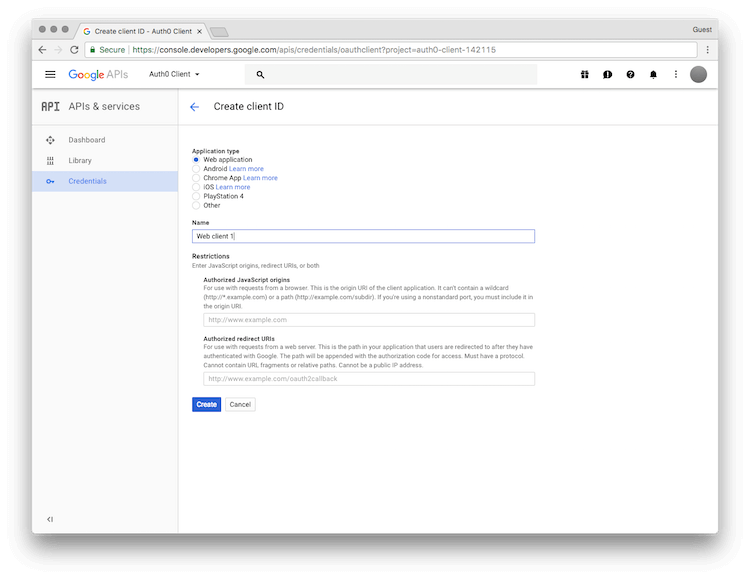Click the Restrictions label
This screenshot has width=750, height=579.
click(210, 256)
